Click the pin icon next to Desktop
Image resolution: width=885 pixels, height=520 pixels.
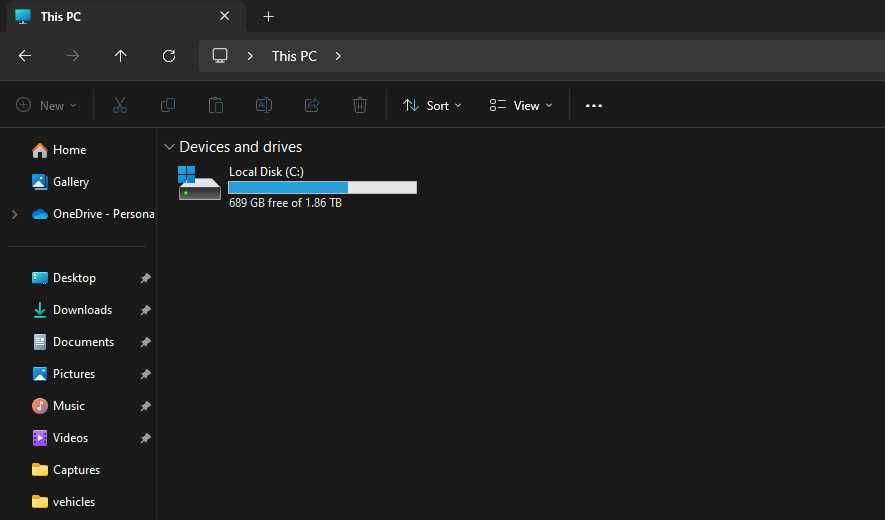(145, 278)
